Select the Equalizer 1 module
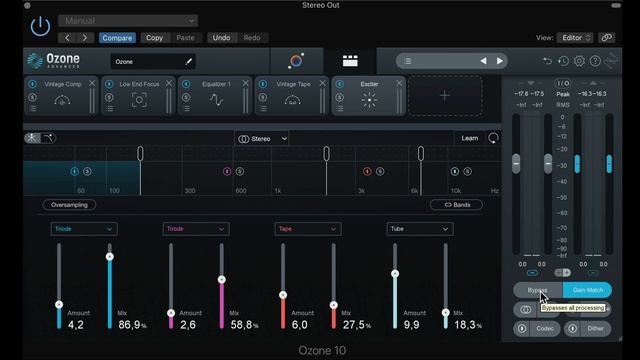 point(216,100)
